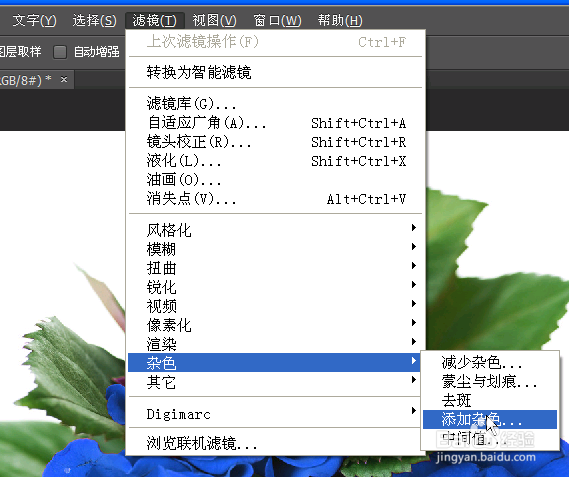Expand the 扭曲 distort submenu

[275, 268]
